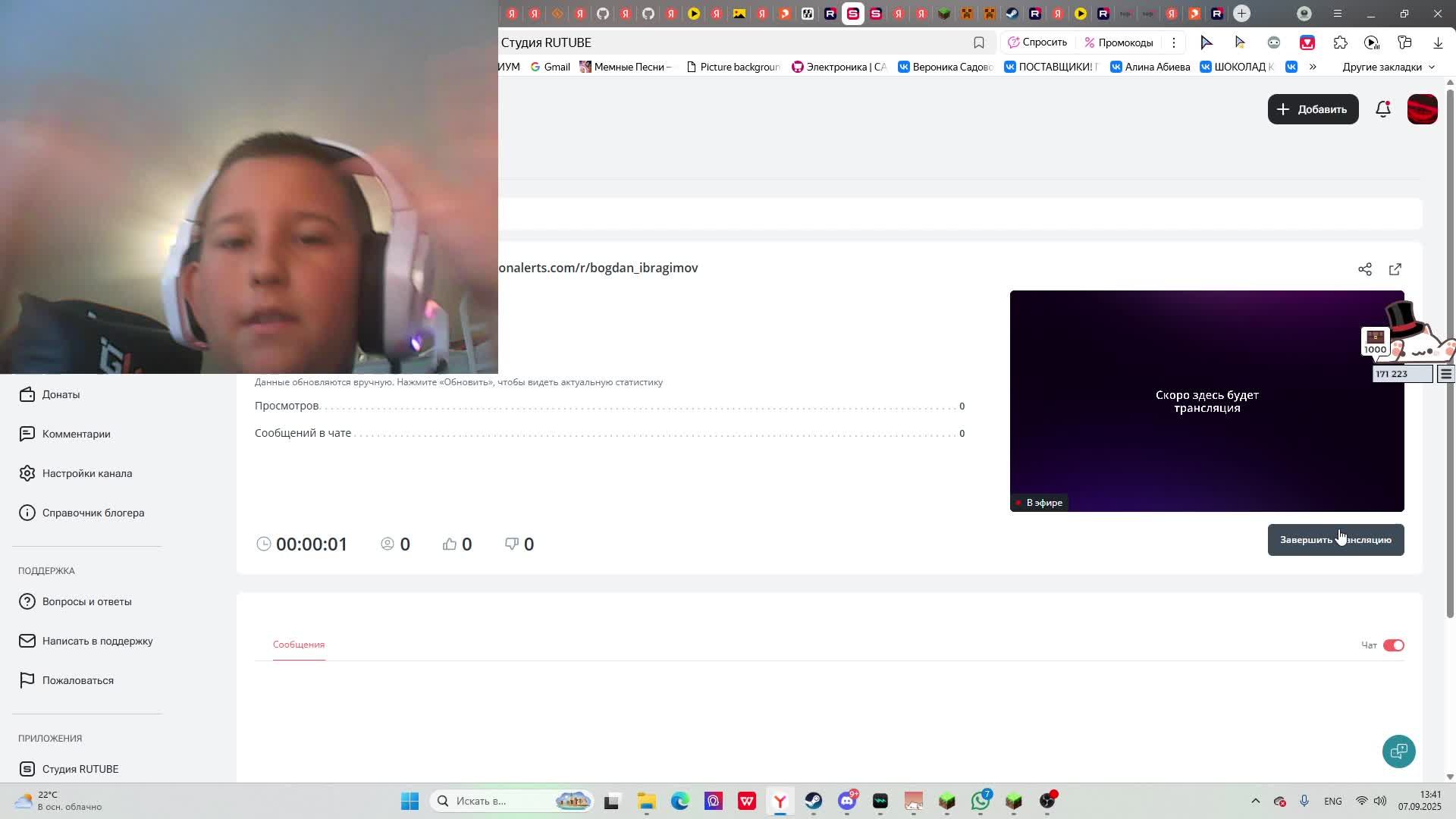
Task: Open the stream in an external window
Action: [1395, 269]
